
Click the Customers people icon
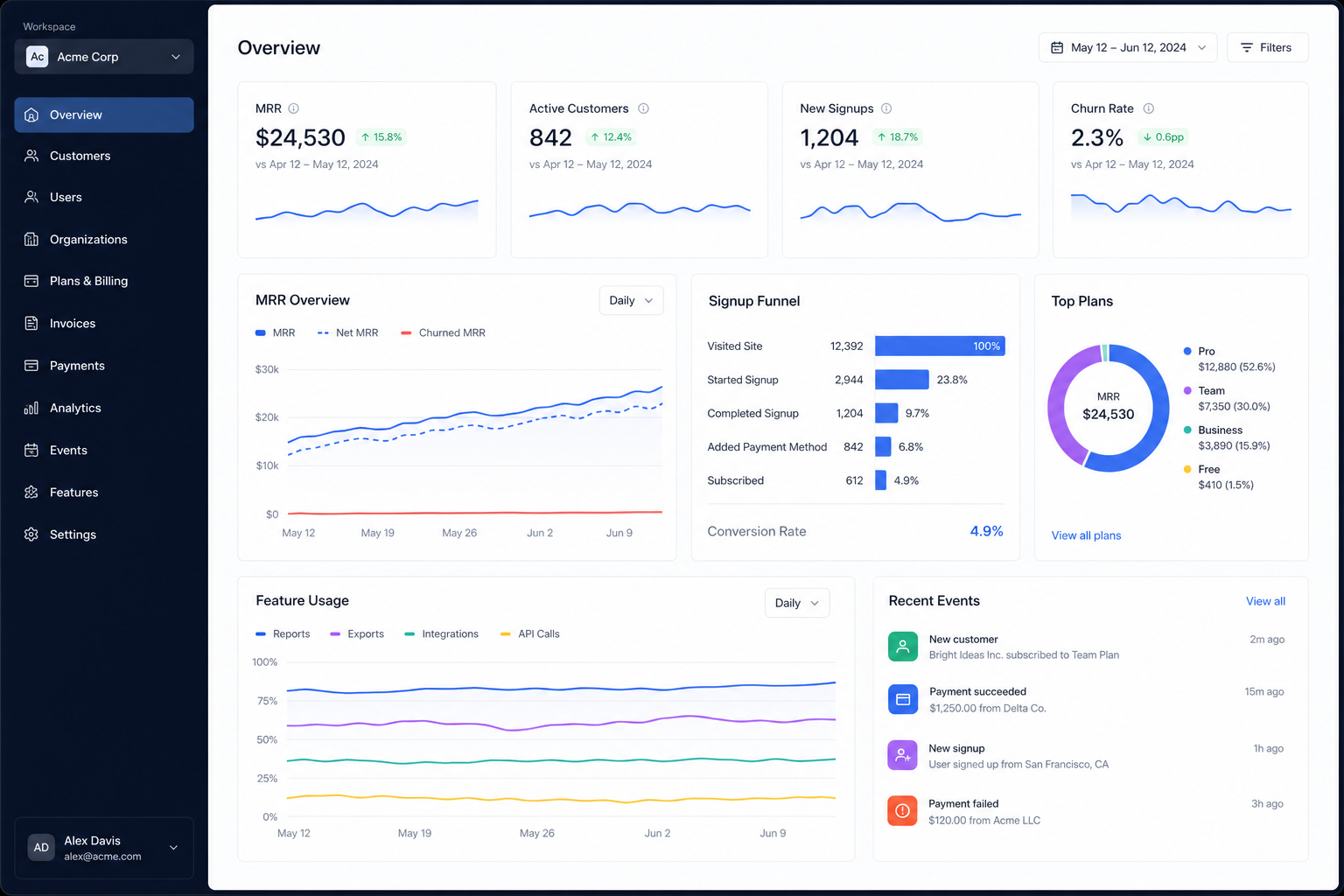[x=31, y=156]
